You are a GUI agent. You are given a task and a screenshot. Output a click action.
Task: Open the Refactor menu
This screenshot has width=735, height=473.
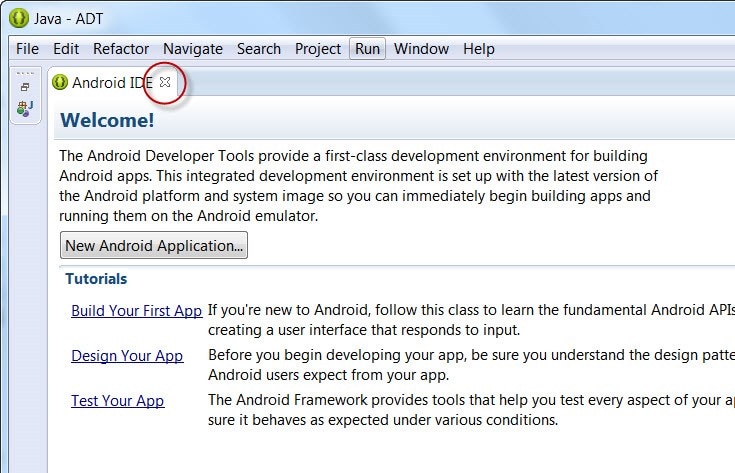[x=121, y=49]
